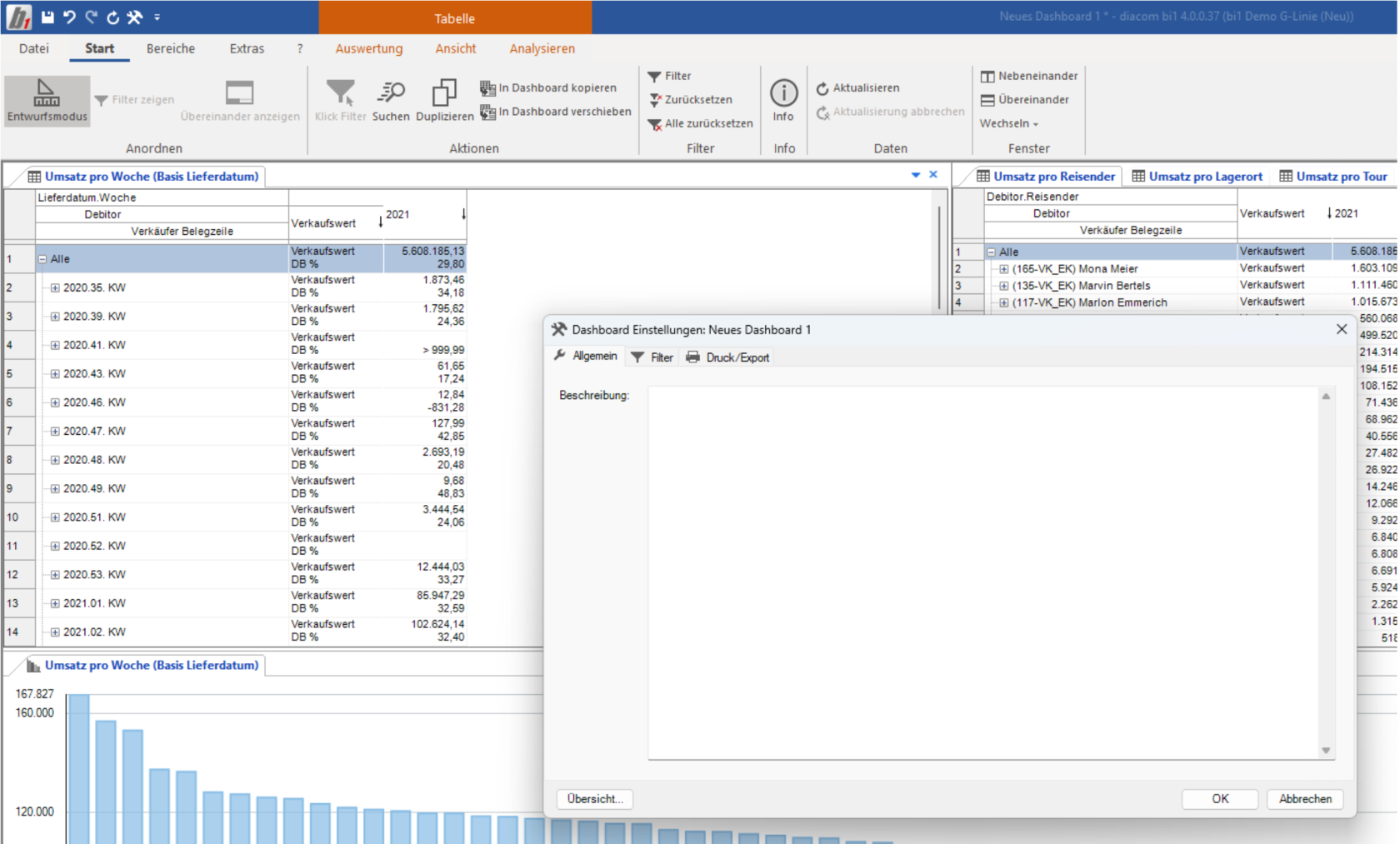
Task: Open dashboard settings tools icon in title bar
Action: click(x=134, y=17)
